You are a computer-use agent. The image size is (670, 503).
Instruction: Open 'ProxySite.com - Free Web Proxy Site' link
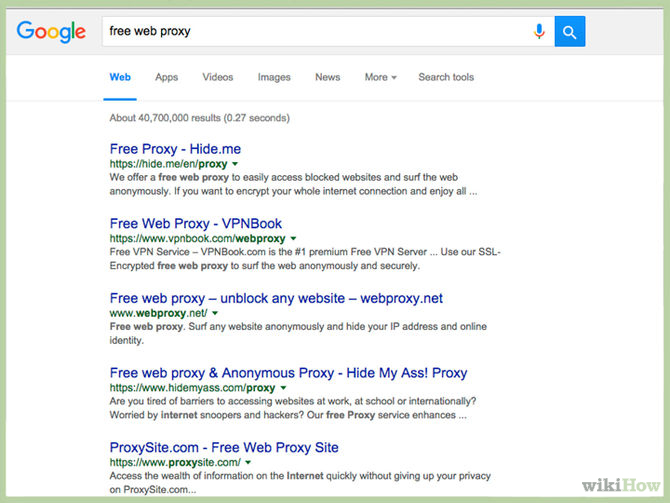click(224, 447)
